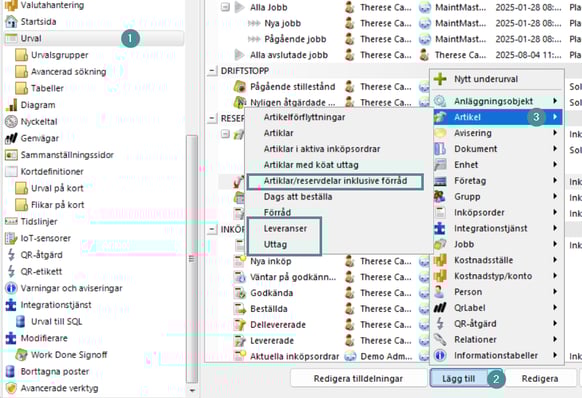The image size is (582, 398).
Task: Select the Alla avslutade jobb row
Action: click(289, 55)
